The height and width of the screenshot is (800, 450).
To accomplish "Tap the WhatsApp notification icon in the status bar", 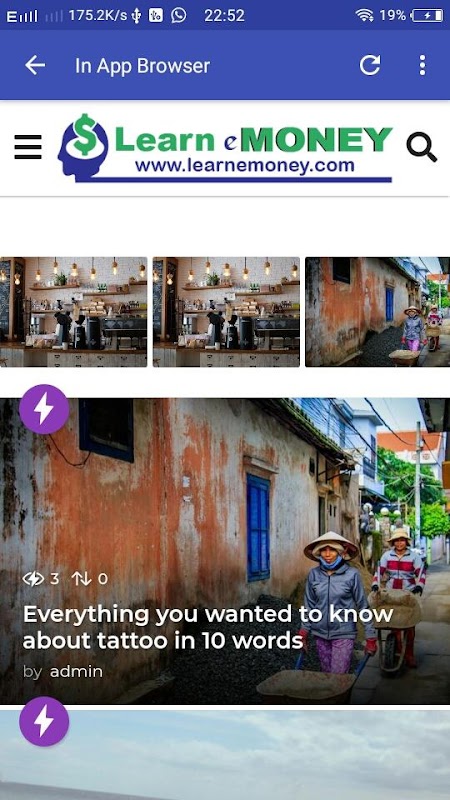I will pyautogui.click(x=179, y=15).
